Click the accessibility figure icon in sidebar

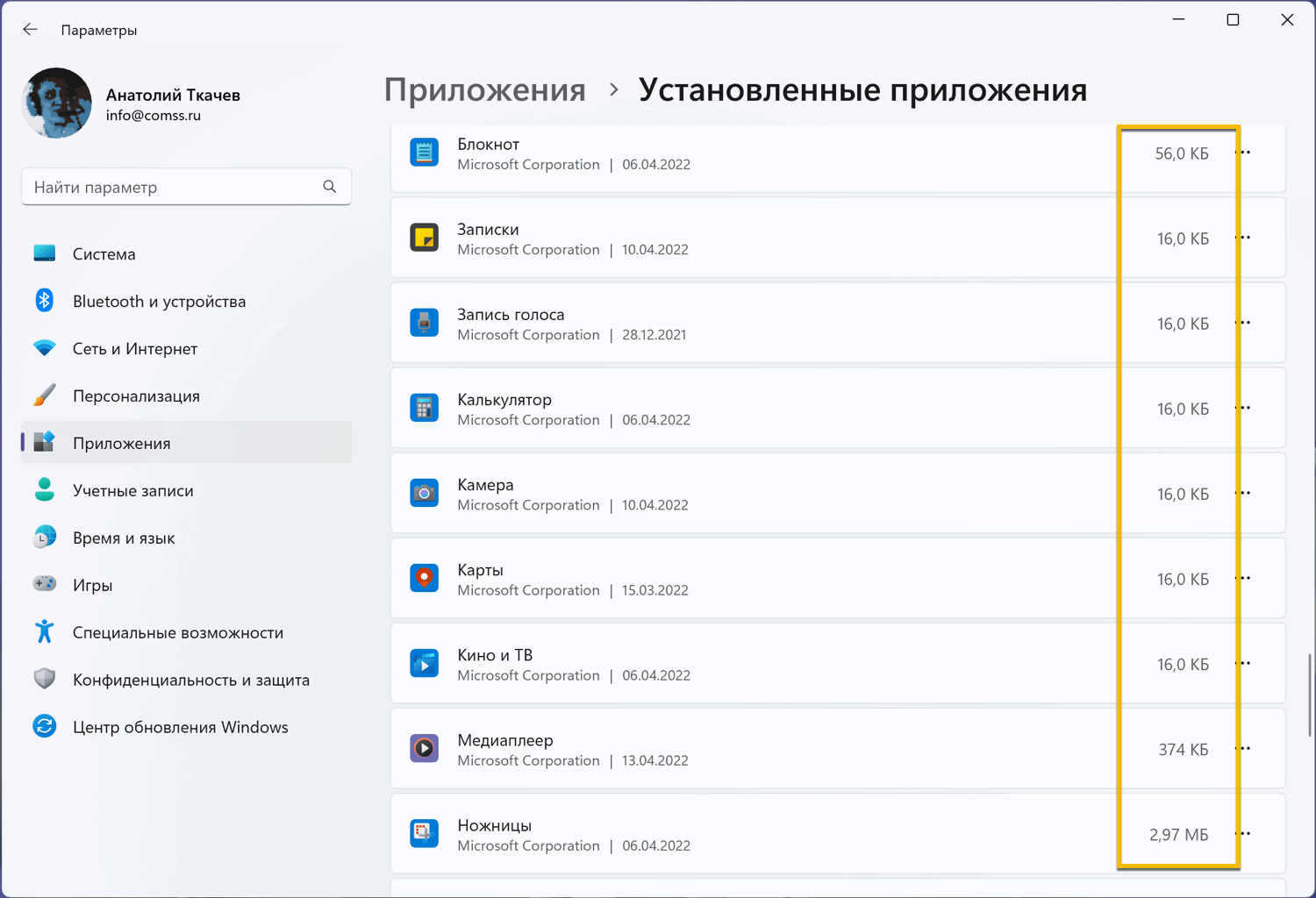click(45, 631)
